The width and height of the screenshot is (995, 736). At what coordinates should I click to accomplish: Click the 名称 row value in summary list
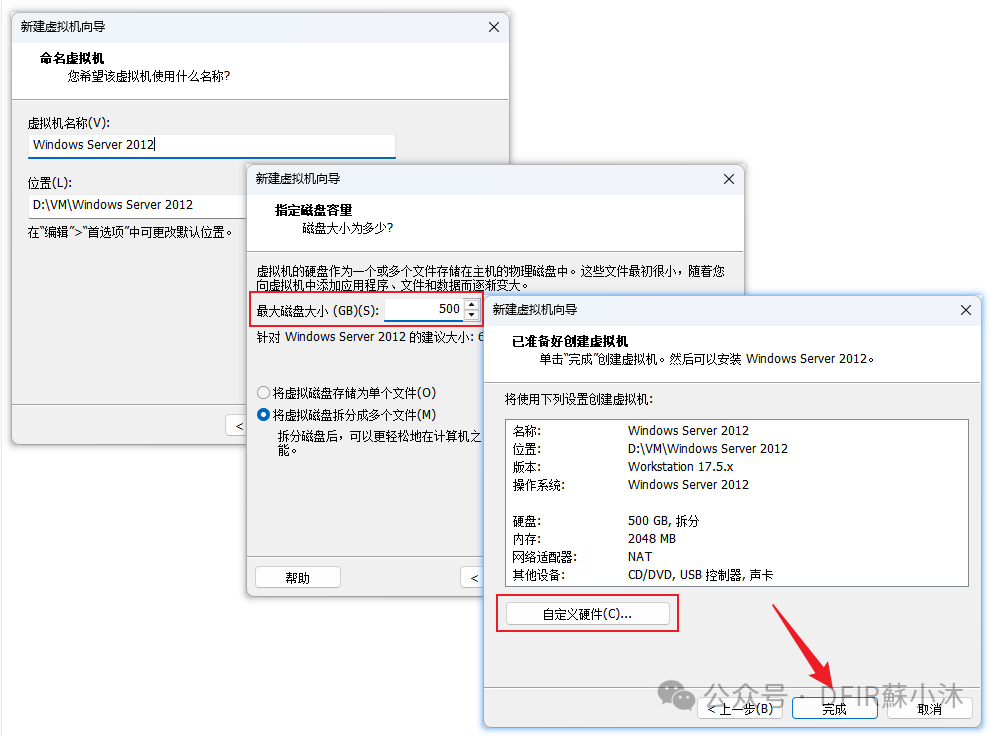pyautogui.click(x=689, y=430)
